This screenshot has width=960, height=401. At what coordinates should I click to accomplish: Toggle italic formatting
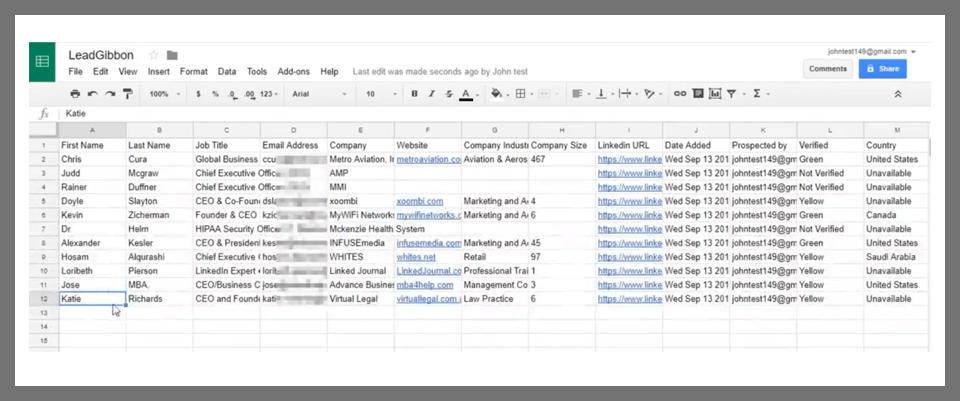click(431, 94)
